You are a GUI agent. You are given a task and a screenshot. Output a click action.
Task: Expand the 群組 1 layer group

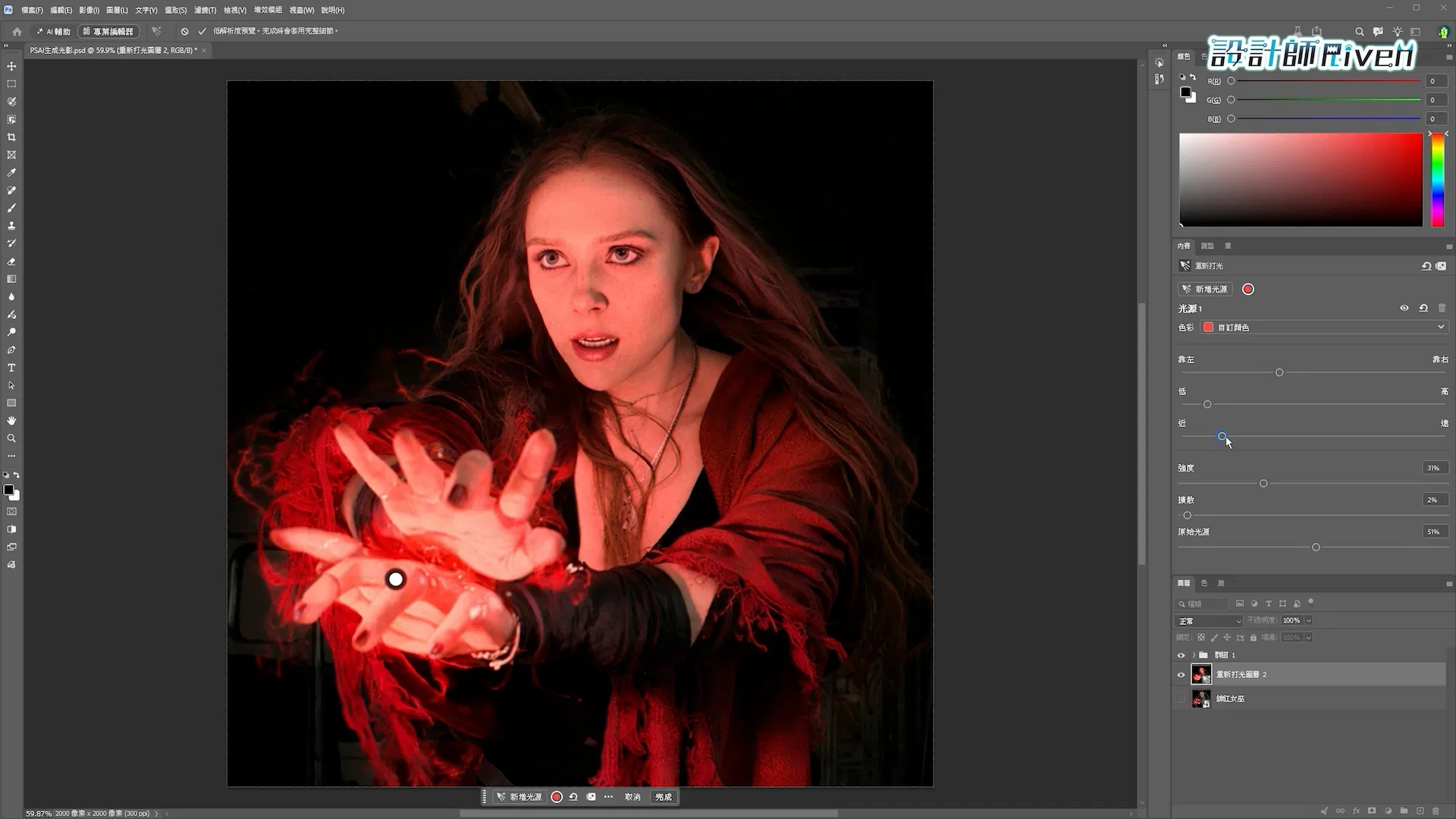coord(1194,655)
